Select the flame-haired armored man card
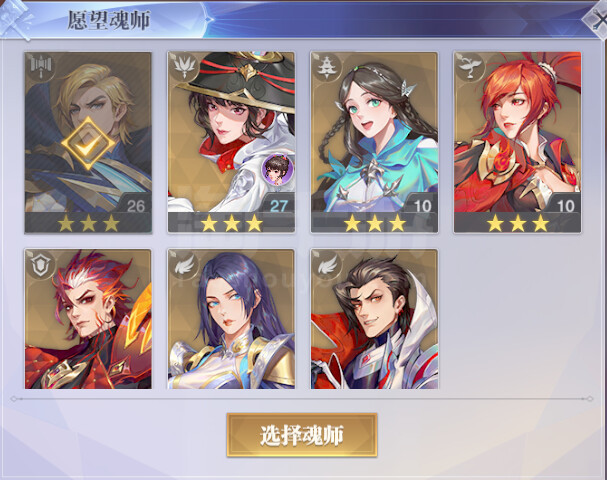Viewport: 607px width, 480px height. point(88,319)
